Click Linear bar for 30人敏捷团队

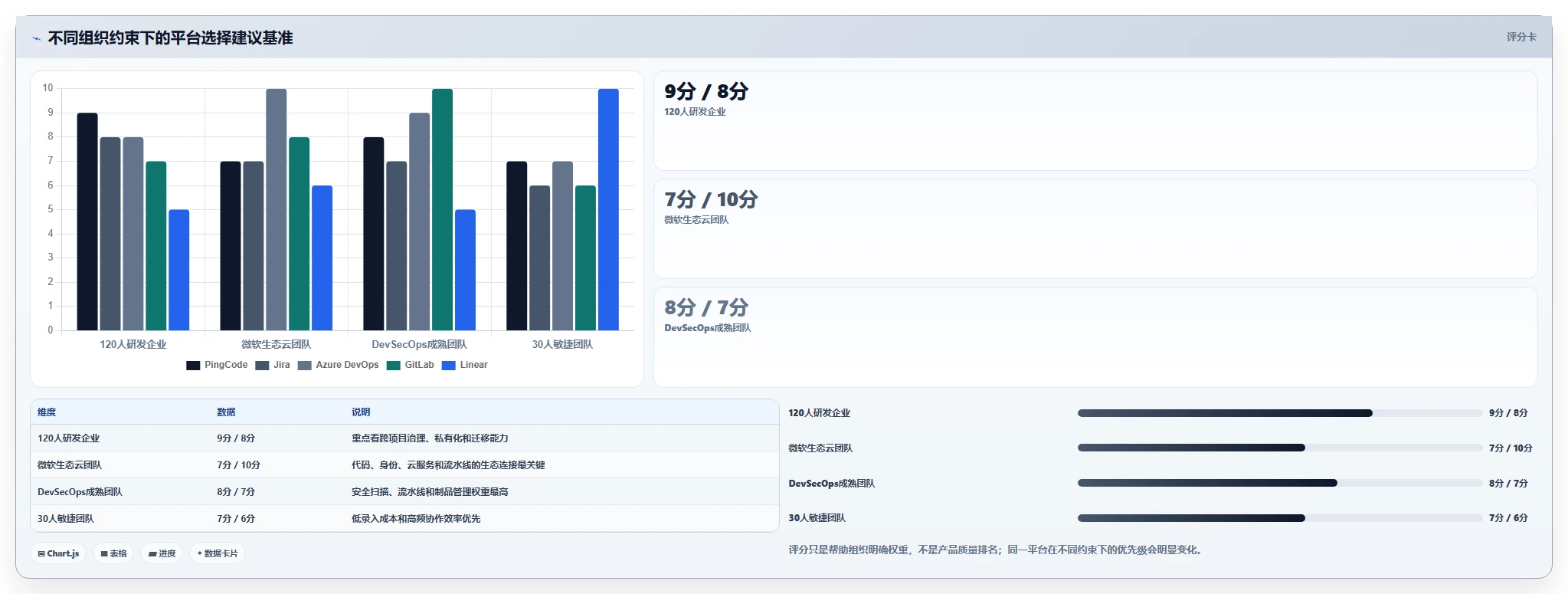click(x=608, y=209)
